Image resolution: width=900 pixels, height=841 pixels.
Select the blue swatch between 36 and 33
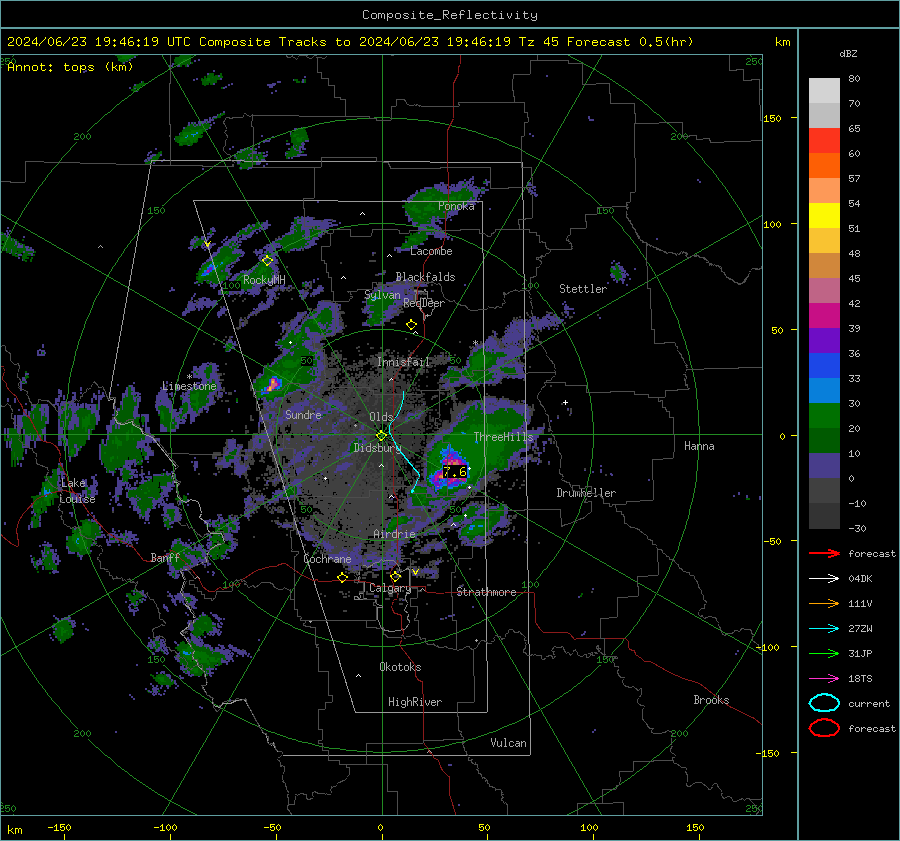(824, 365)
